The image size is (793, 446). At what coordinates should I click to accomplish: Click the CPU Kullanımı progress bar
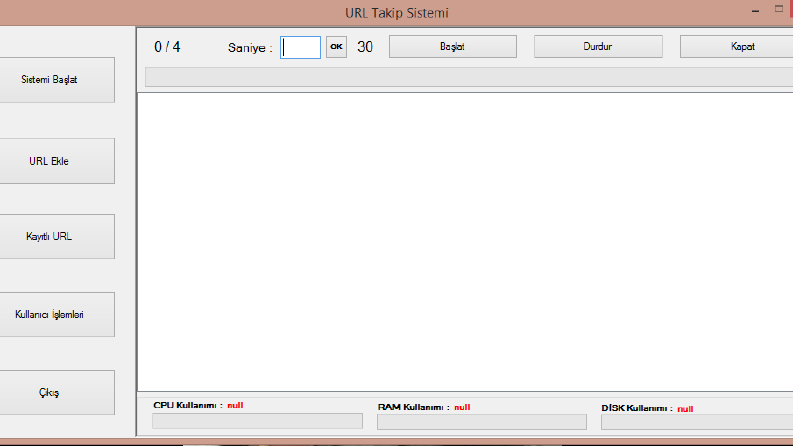[x=257, y=421]
